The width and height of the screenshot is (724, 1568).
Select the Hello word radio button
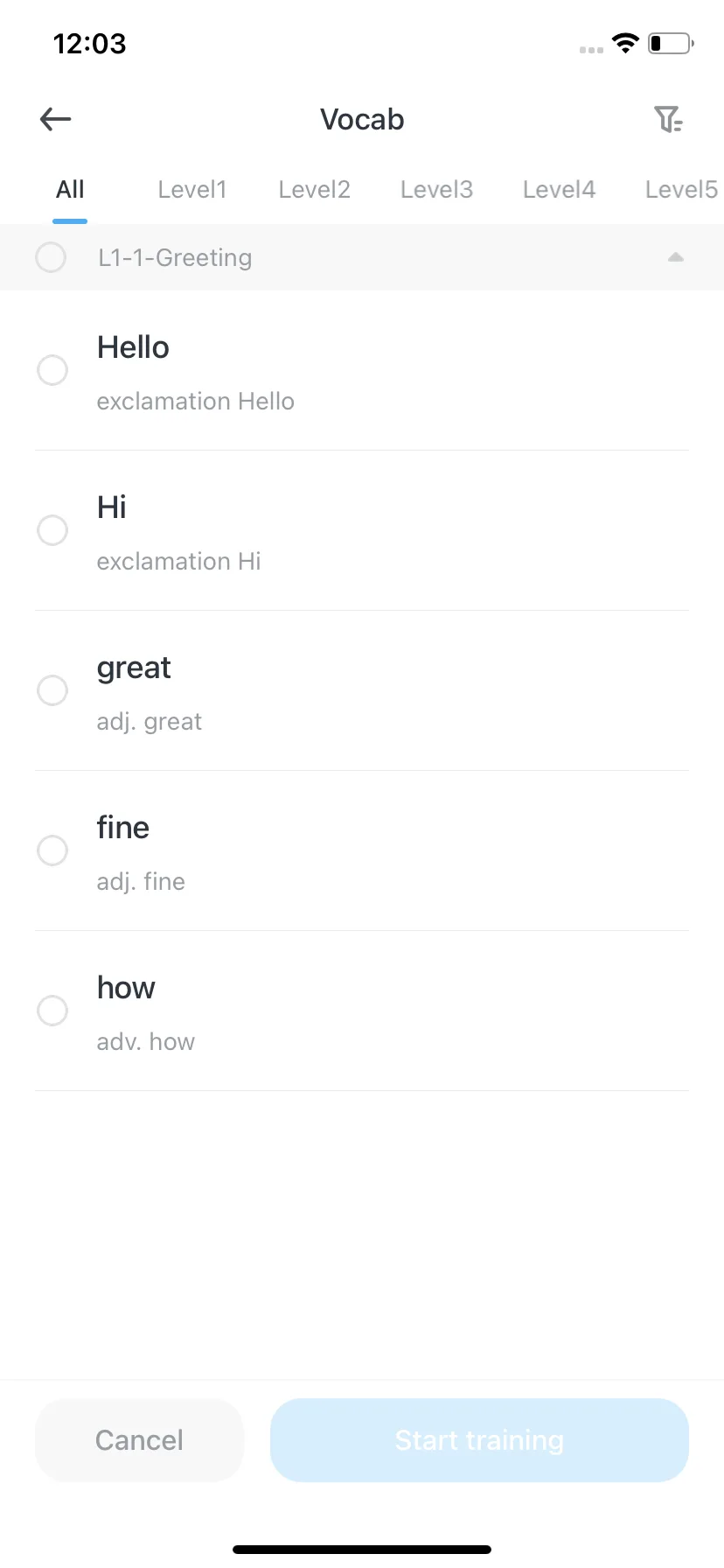(x=52, y=370)
